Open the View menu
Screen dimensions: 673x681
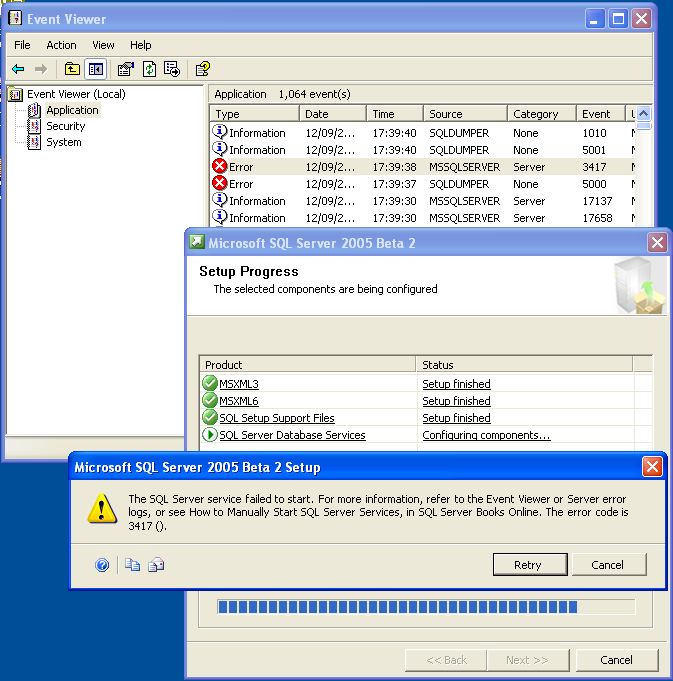tap(103, 45)
